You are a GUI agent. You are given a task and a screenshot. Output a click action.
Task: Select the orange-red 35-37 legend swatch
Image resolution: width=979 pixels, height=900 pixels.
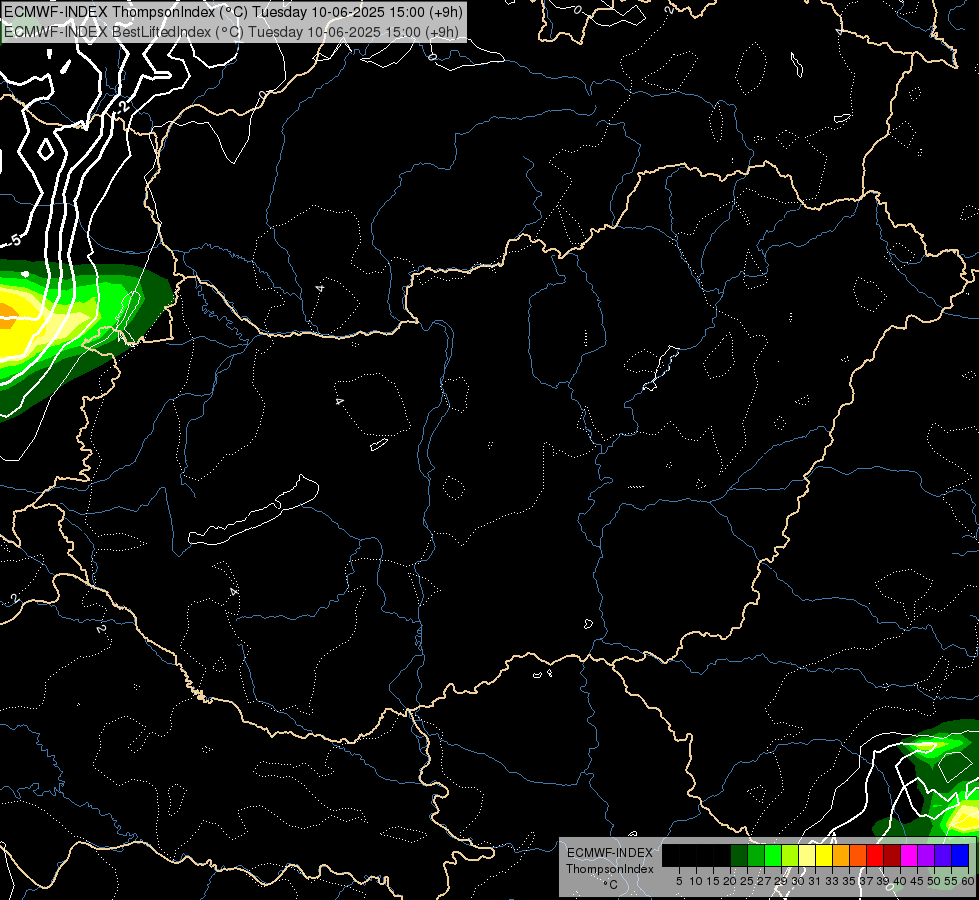[x=858, y=855]
